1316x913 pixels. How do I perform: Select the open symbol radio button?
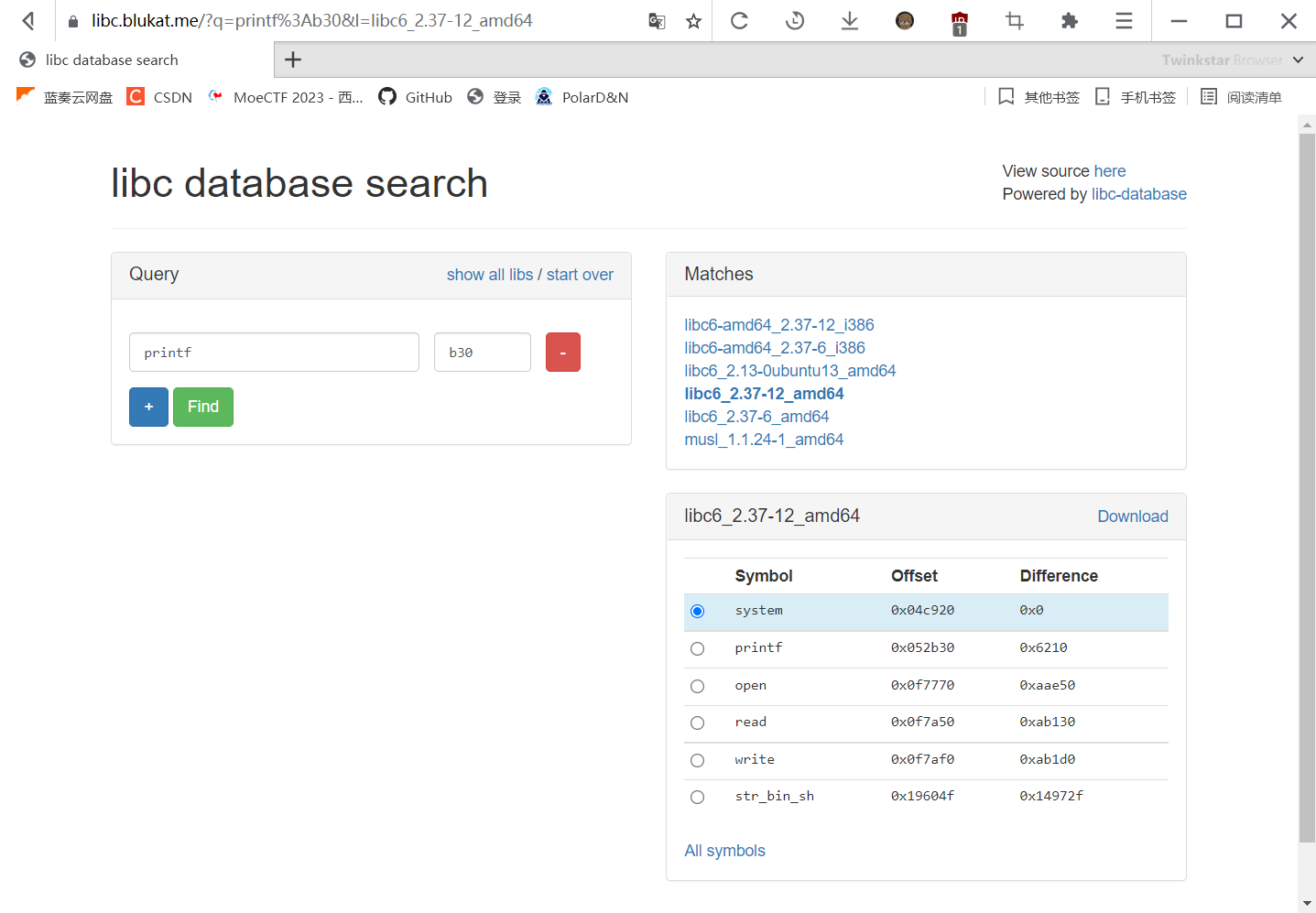click(698, 686)
